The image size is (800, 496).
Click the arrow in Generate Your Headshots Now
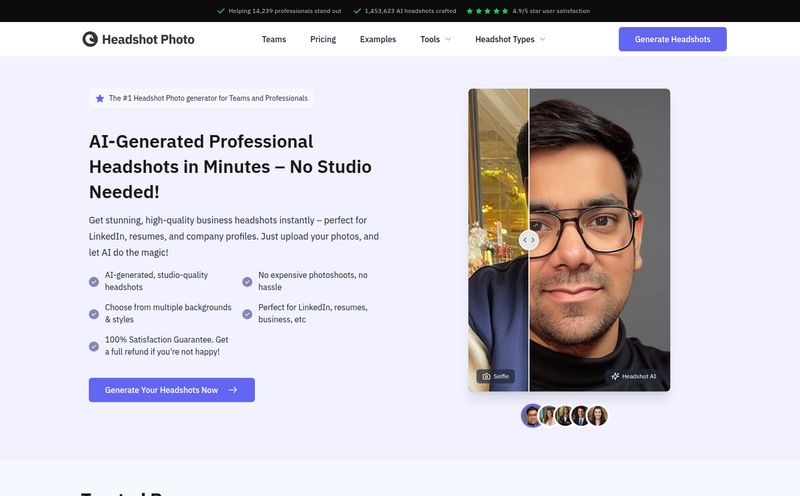[x=233, y=390]
